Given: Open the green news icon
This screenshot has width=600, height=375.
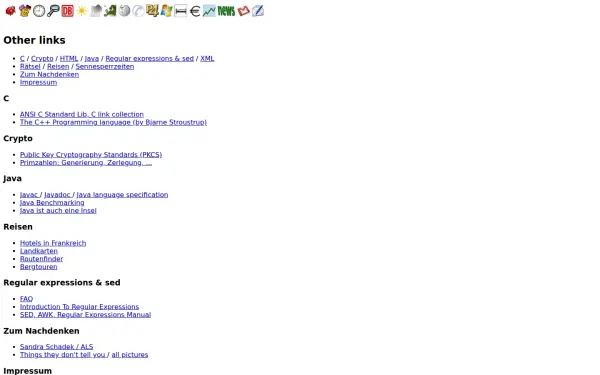Looking at the screenshot, I should 226,11.
